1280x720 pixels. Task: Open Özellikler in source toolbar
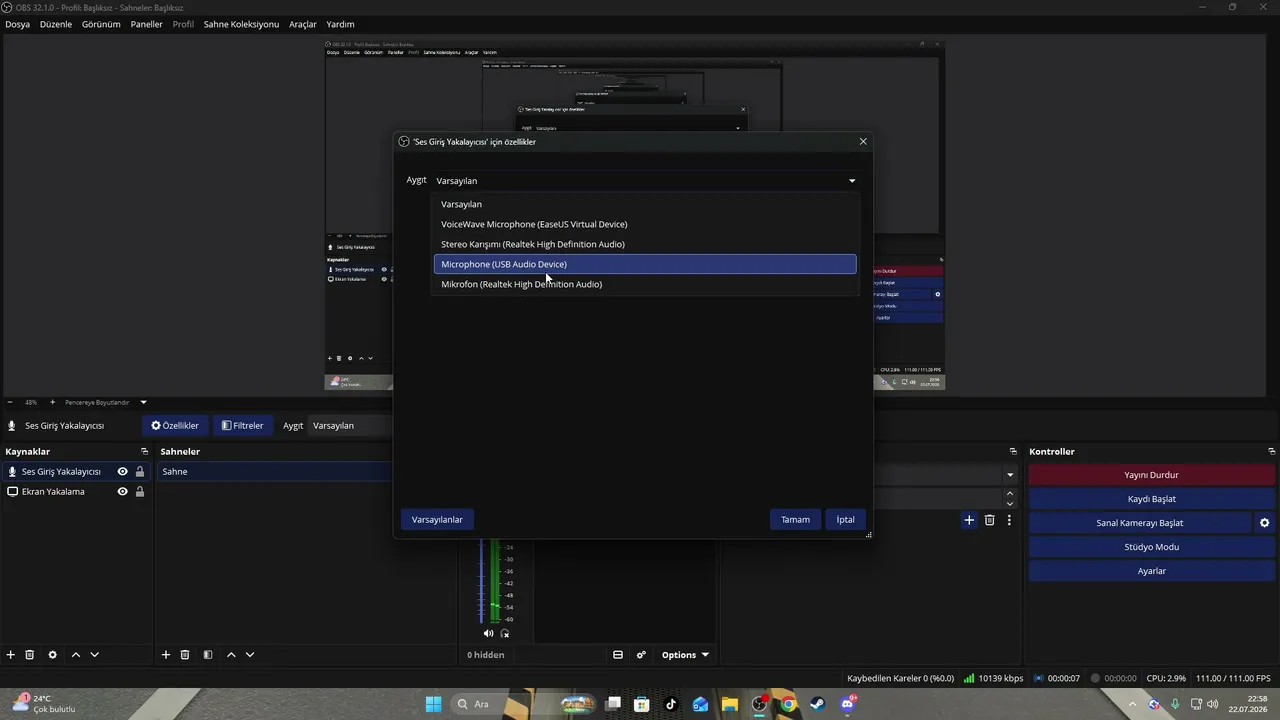coord(175,426)
